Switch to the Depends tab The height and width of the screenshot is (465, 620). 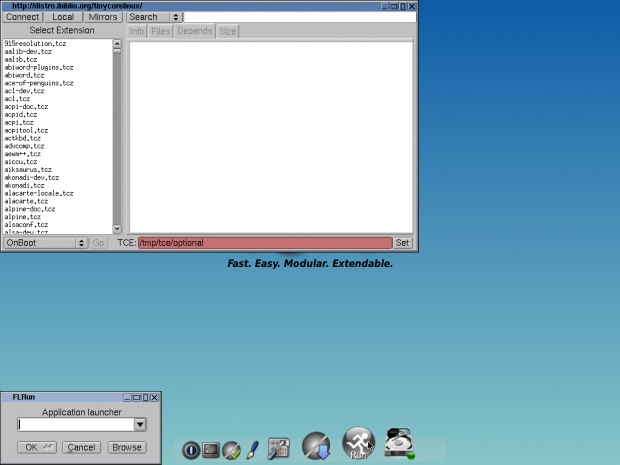pyautogui.click(x=195, y=31)
